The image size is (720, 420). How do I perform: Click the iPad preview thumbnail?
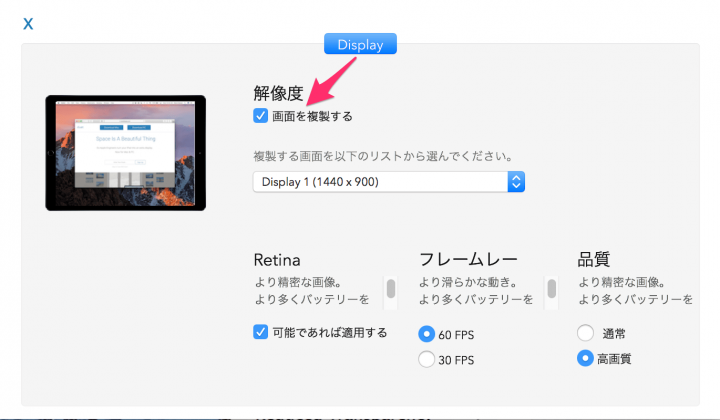coord(125,153)
